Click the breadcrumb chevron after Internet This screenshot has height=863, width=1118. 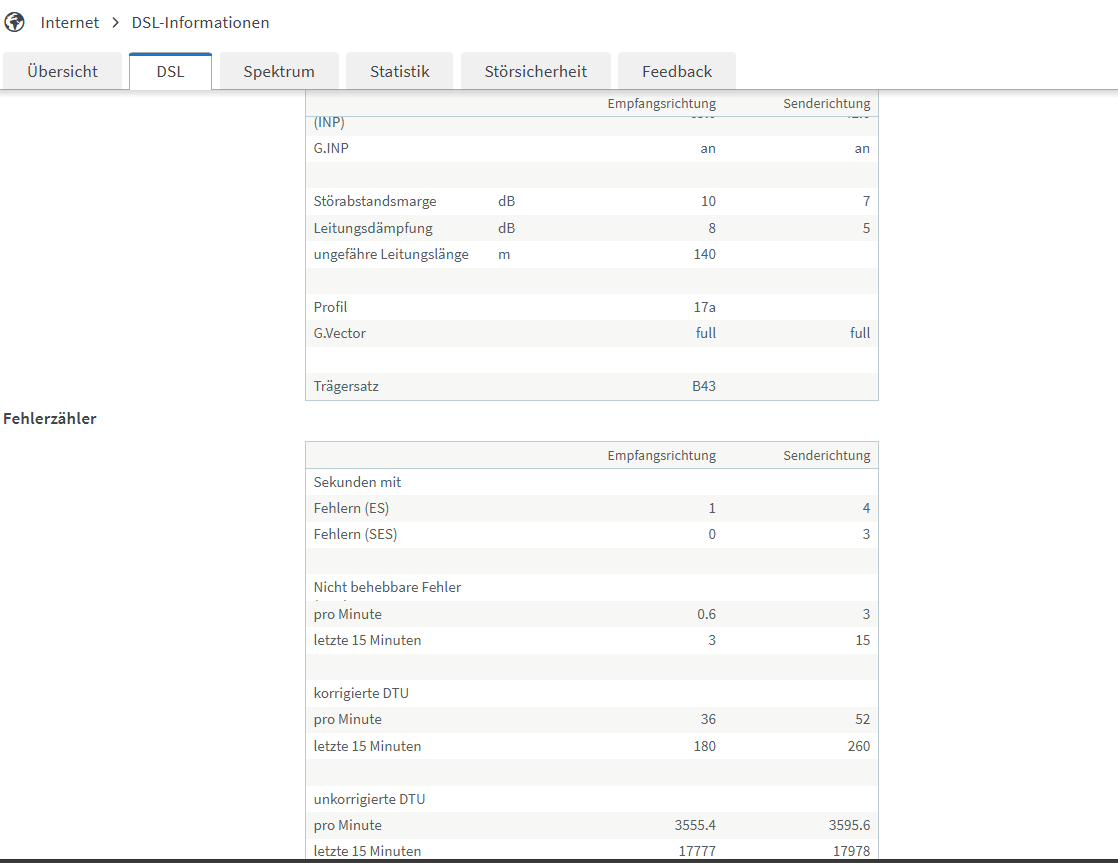click(116, 23)
